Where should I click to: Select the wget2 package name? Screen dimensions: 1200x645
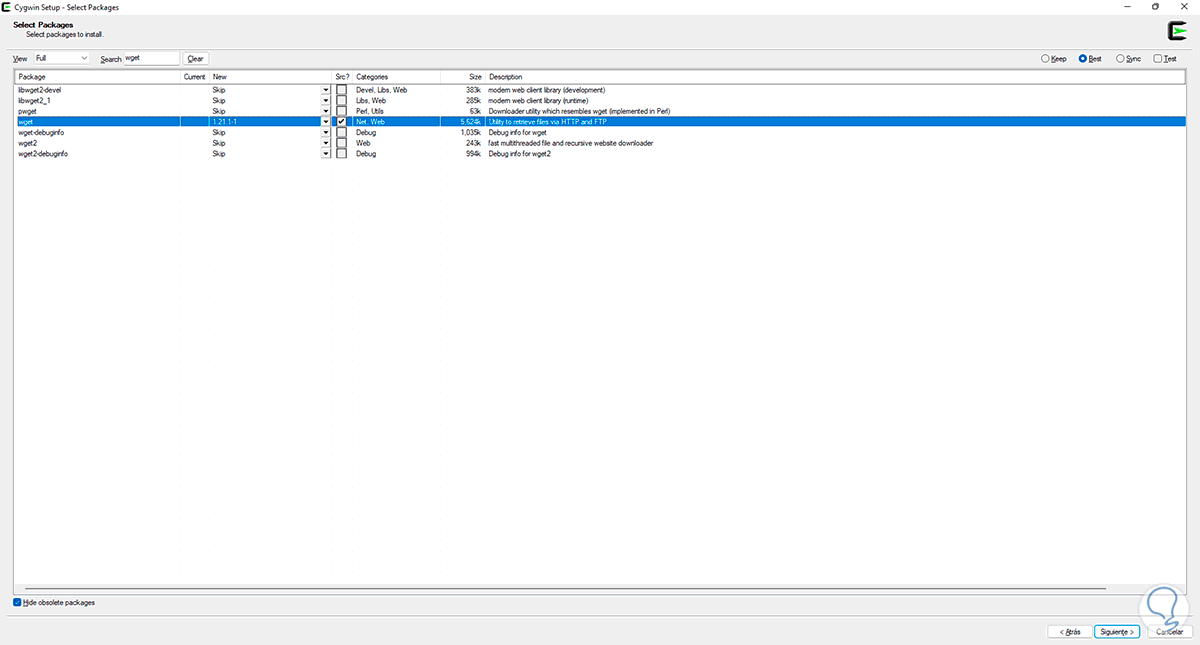[27, 143]
